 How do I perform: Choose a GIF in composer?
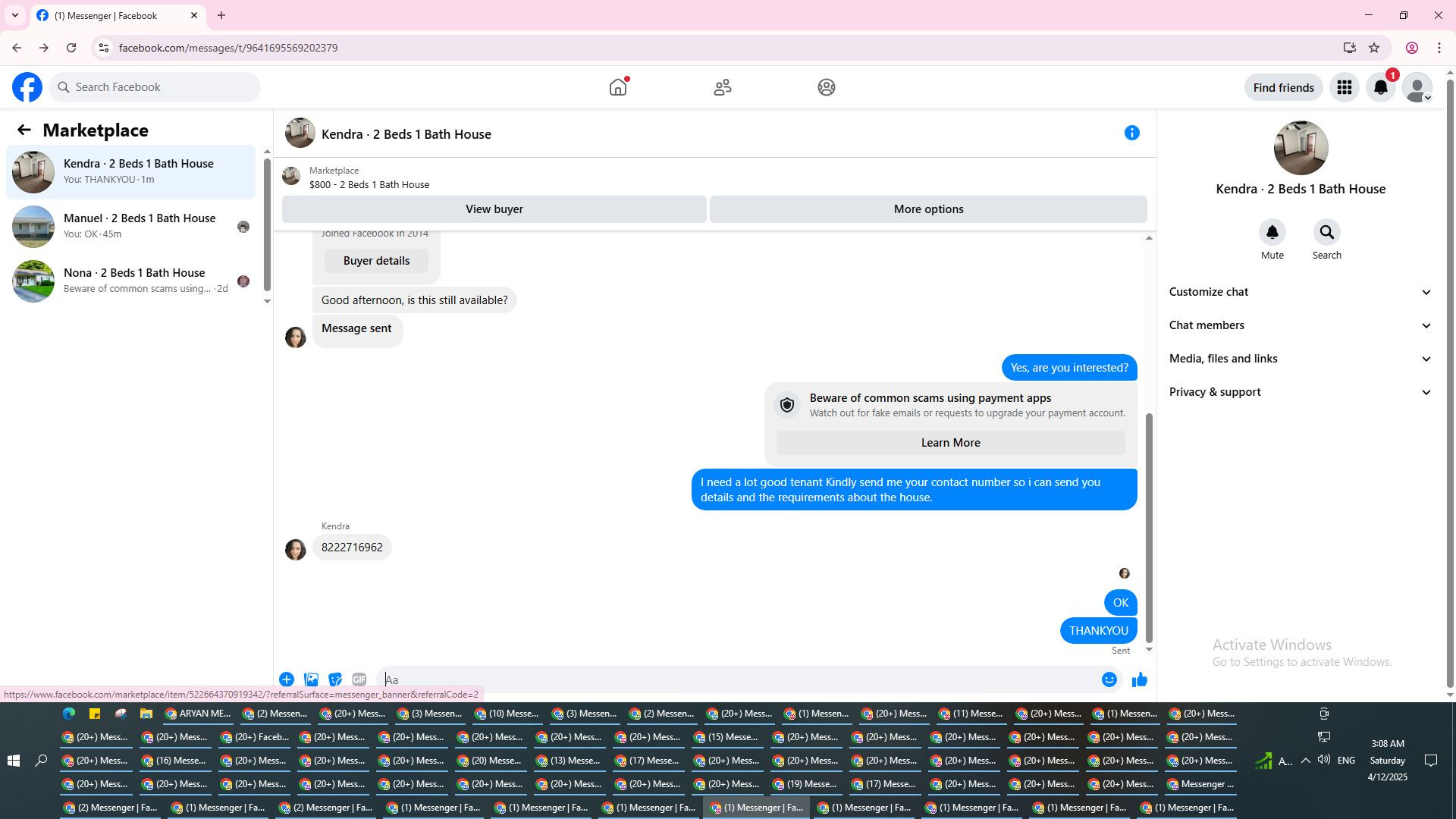click(x=359, y=679)
